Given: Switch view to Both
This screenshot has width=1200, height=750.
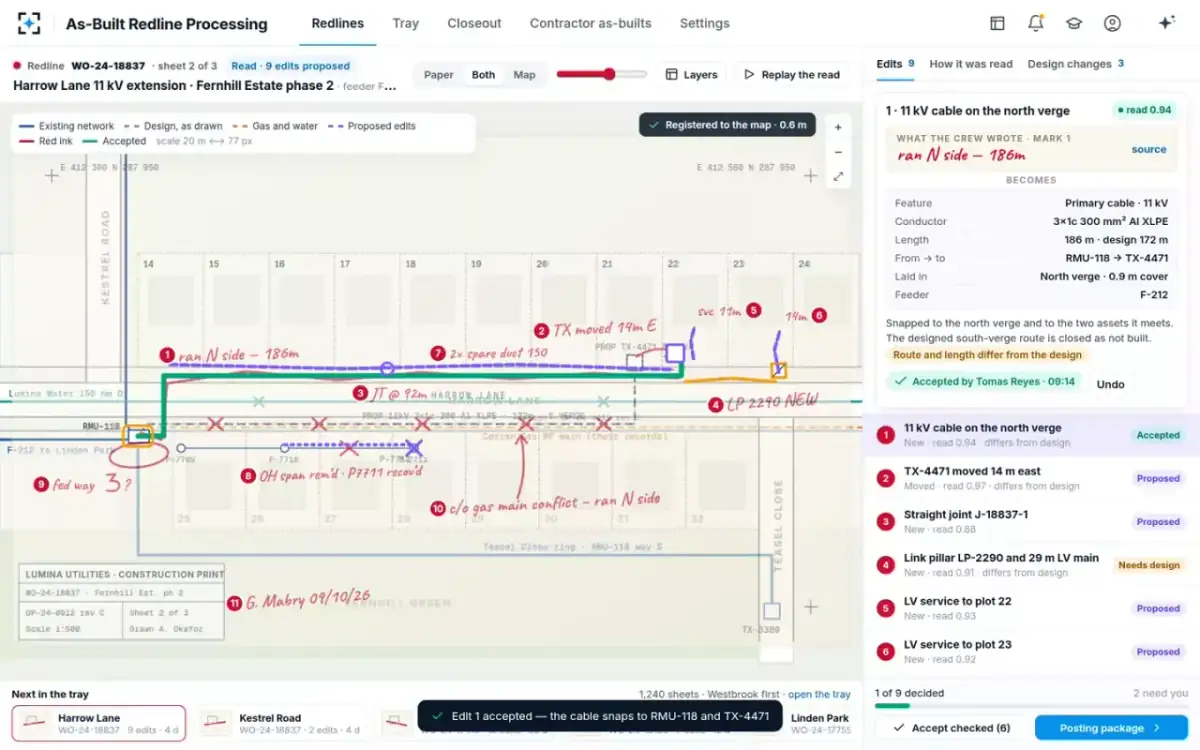Looking at the screenshot, I should [x=484, y=75].
